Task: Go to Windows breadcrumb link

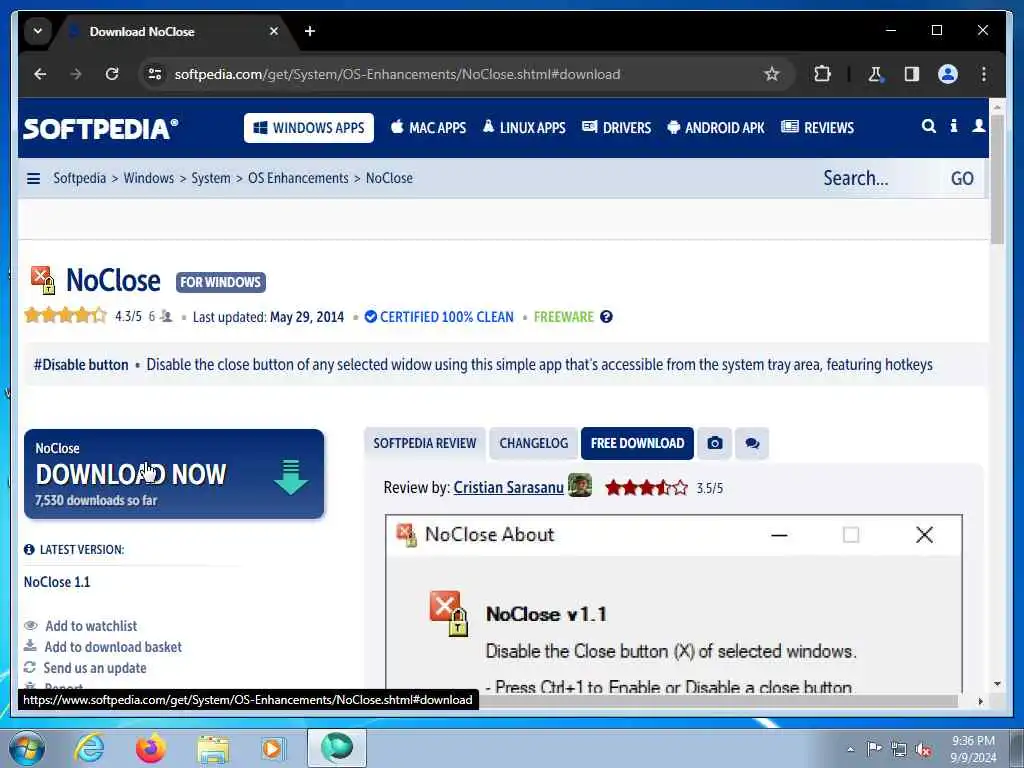Action: [149, 178]
